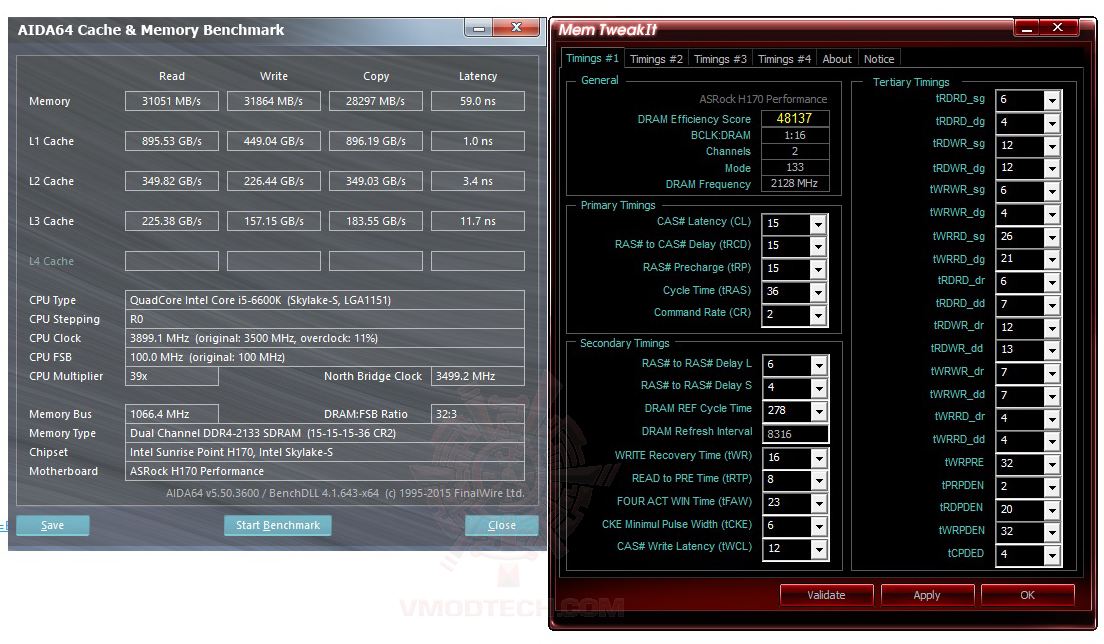Expand the Command Rate (CR) dropdown

[x=817, y=316]
